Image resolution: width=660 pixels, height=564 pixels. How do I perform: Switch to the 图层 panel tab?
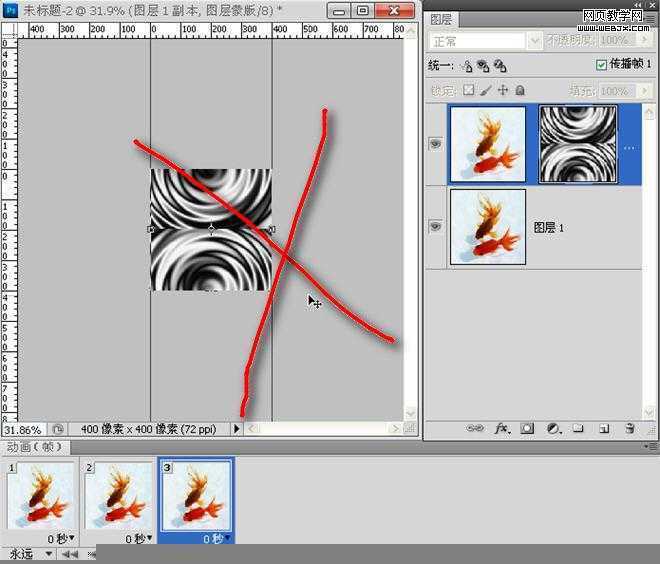(x=441, y=20)
